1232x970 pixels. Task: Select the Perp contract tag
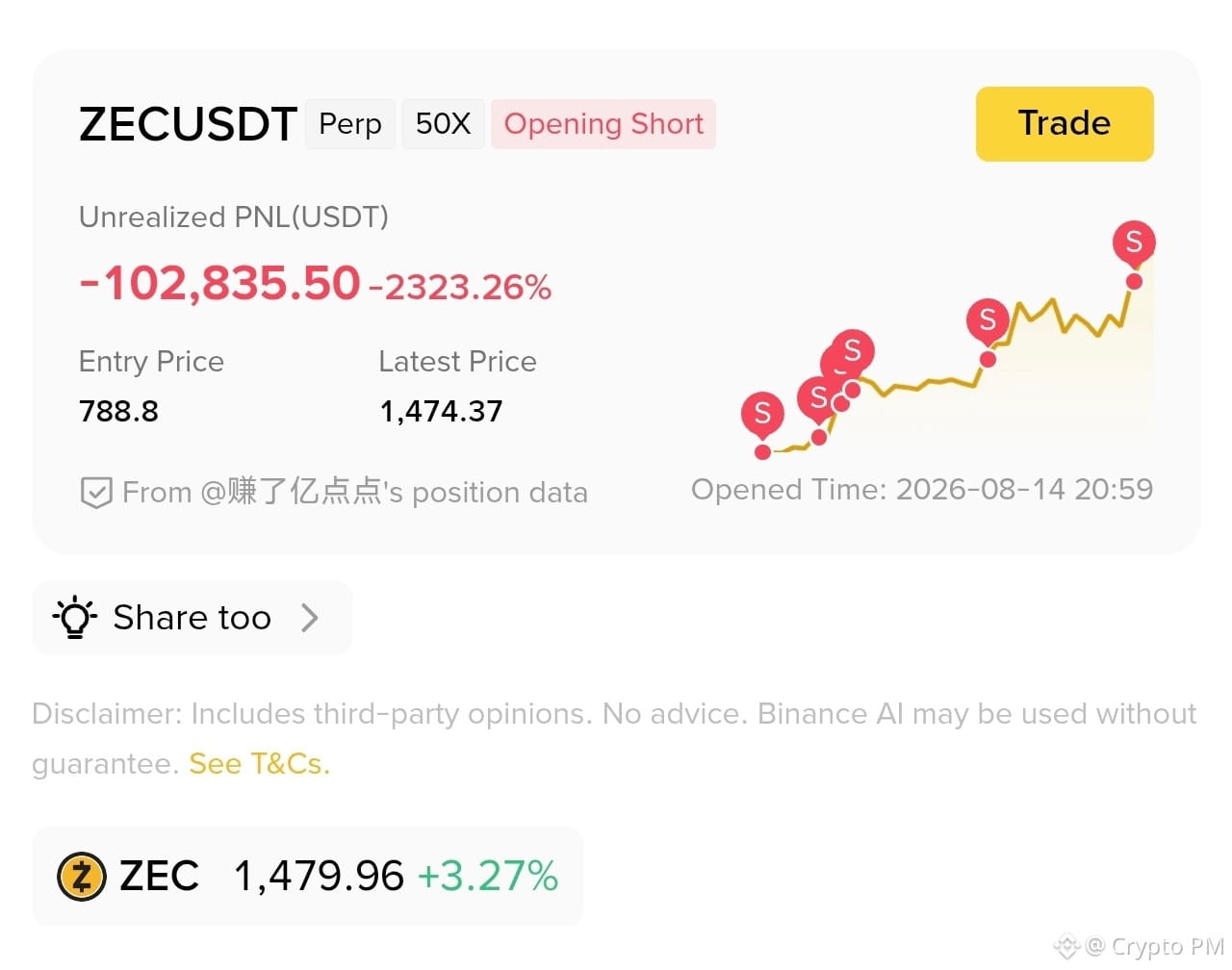coord(350,124)
